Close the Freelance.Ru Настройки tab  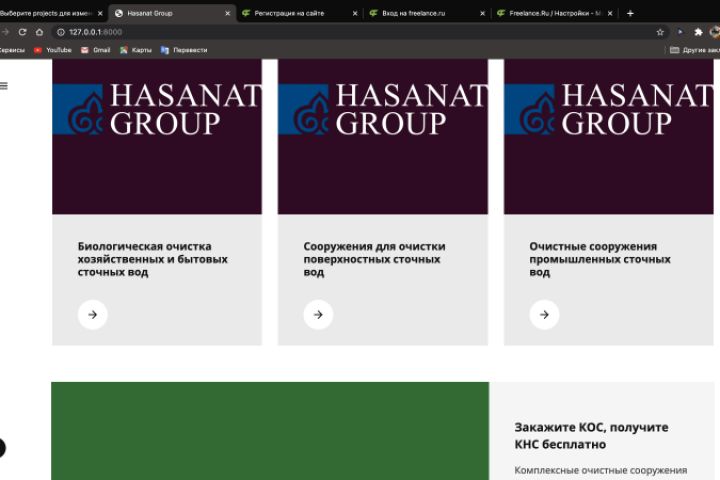(610, 14)
